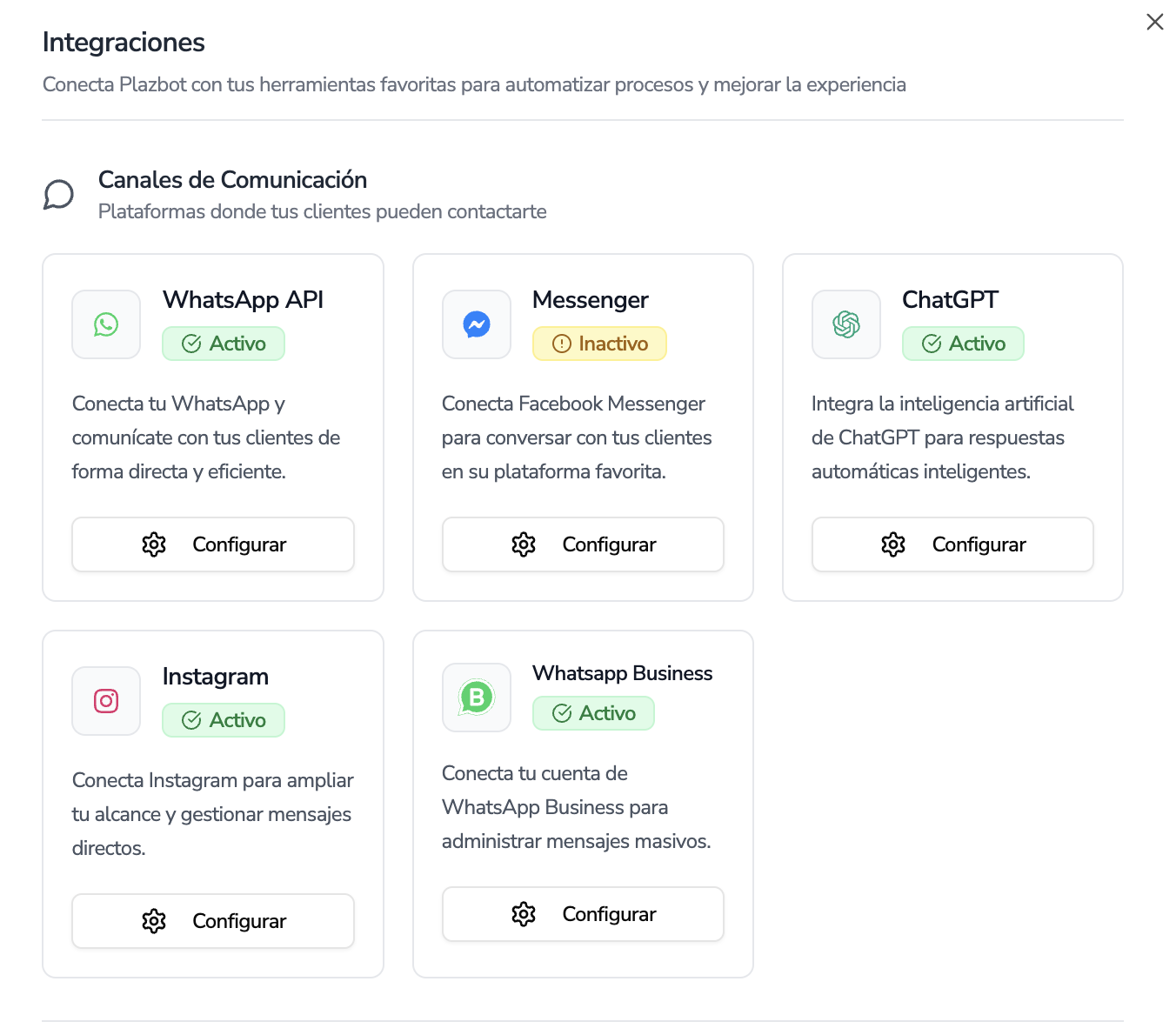Click the Whatsapp Business logo icon

coord(477,698)
